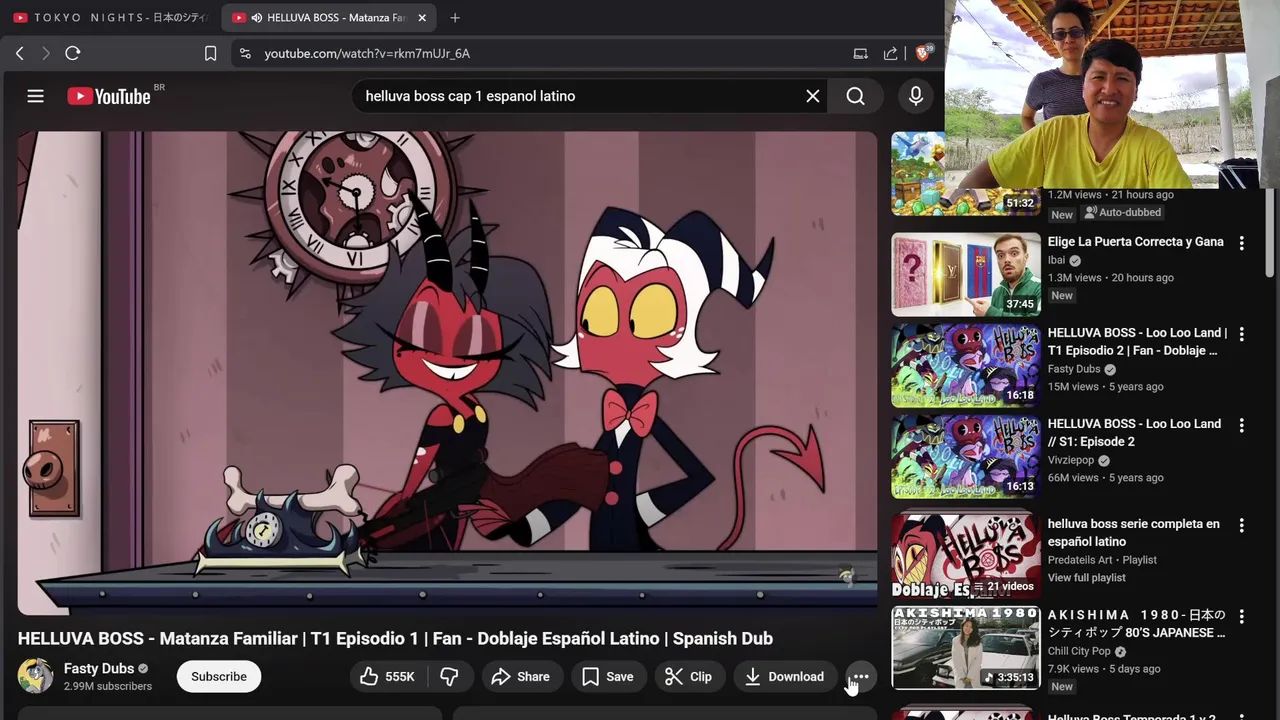Open a new tab with the plus button

(455, 17)
